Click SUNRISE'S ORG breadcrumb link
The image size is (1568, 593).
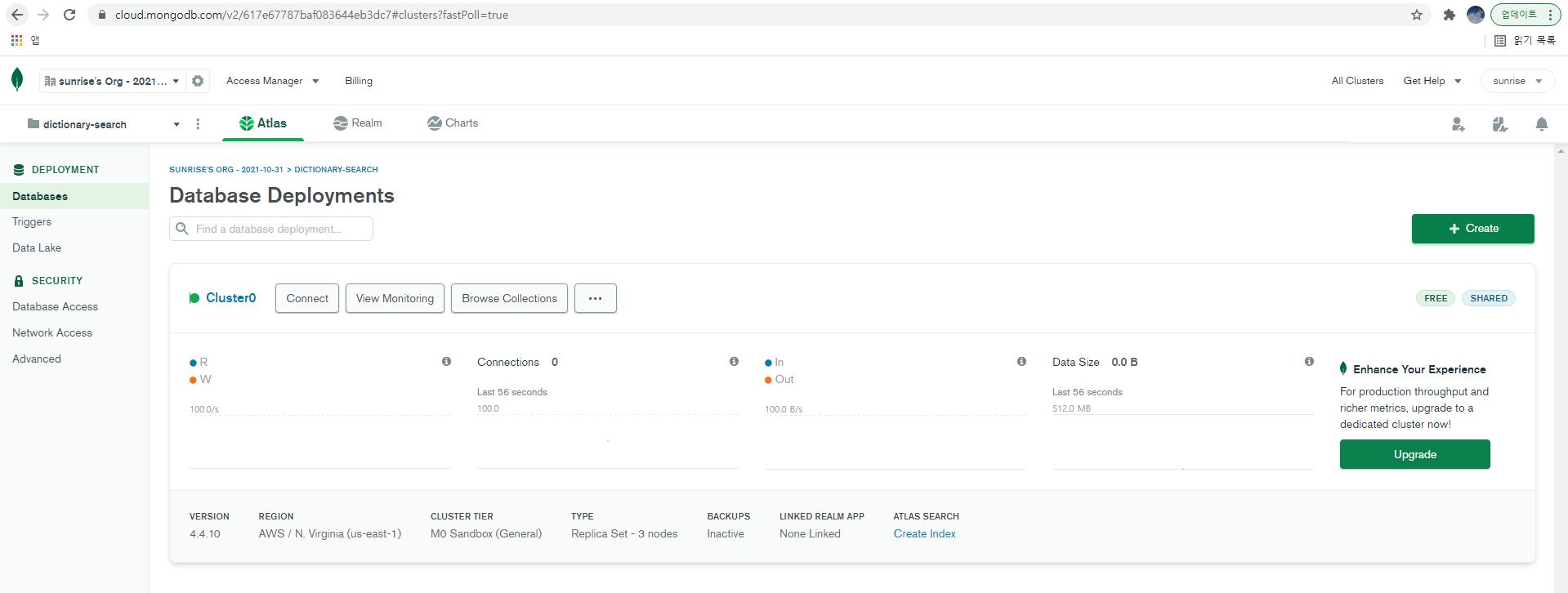click(x=226, y=170)
